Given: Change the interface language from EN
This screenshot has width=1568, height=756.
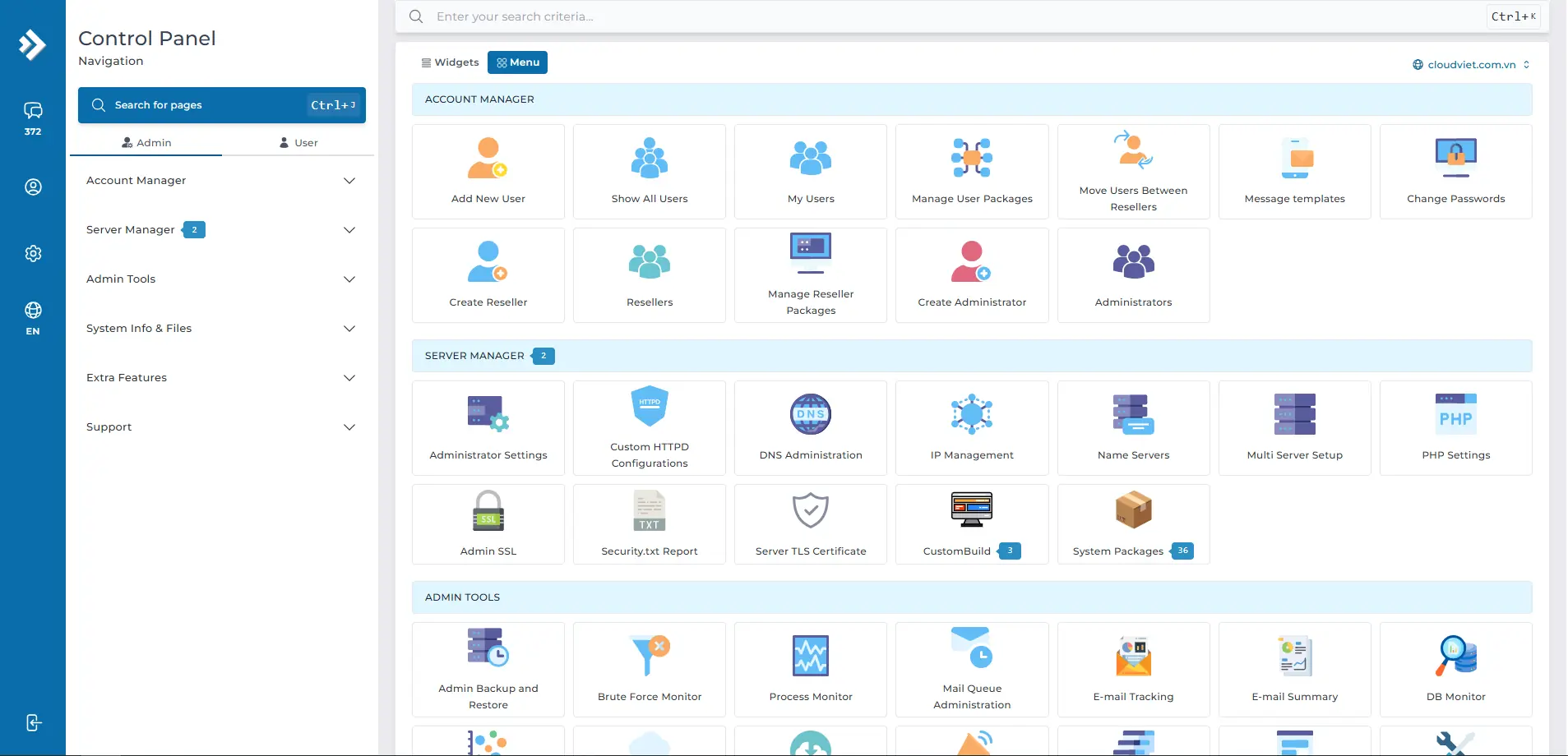Looking at the screenshot, I should (33, 318).
